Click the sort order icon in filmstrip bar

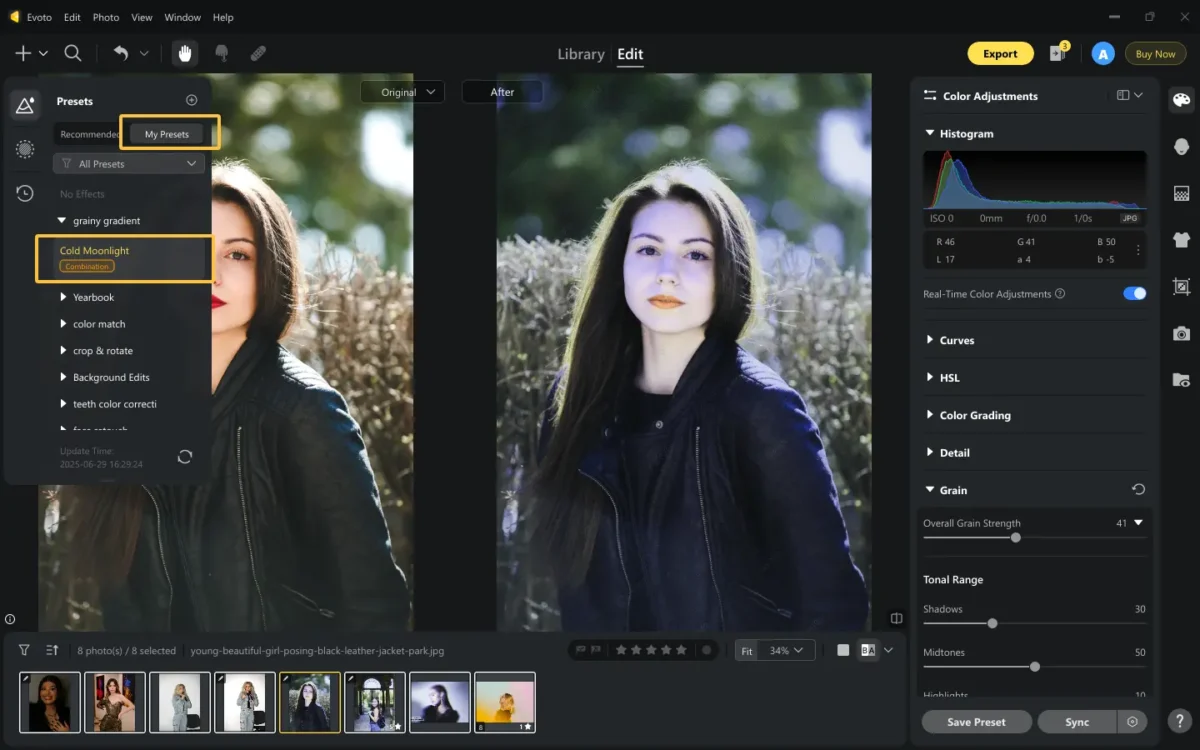pyautogui.click(x=52, y=650)
